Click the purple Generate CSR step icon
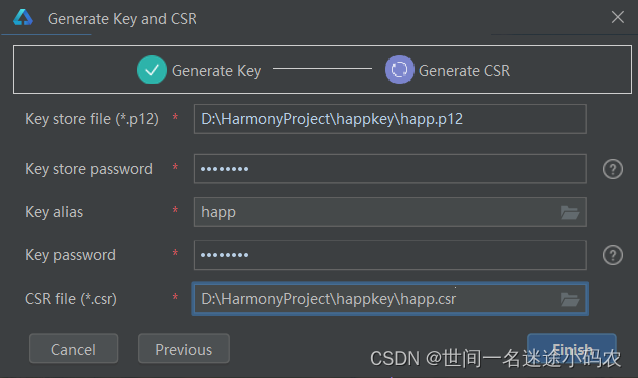This screenshot has height=378, width=638. [400, 70]
